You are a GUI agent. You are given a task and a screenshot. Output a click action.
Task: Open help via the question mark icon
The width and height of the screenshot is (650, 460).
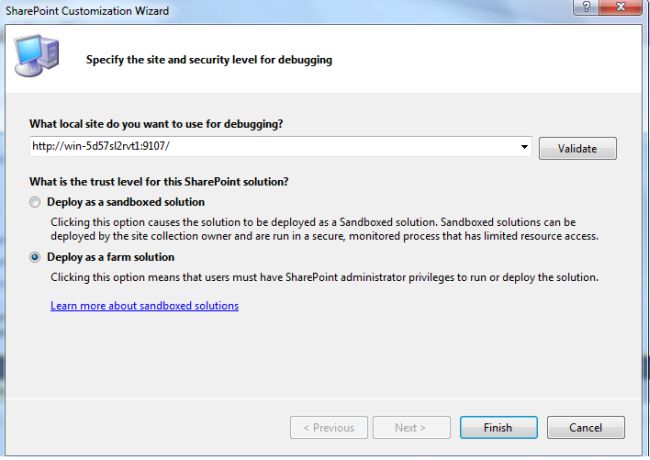(586, 7)
